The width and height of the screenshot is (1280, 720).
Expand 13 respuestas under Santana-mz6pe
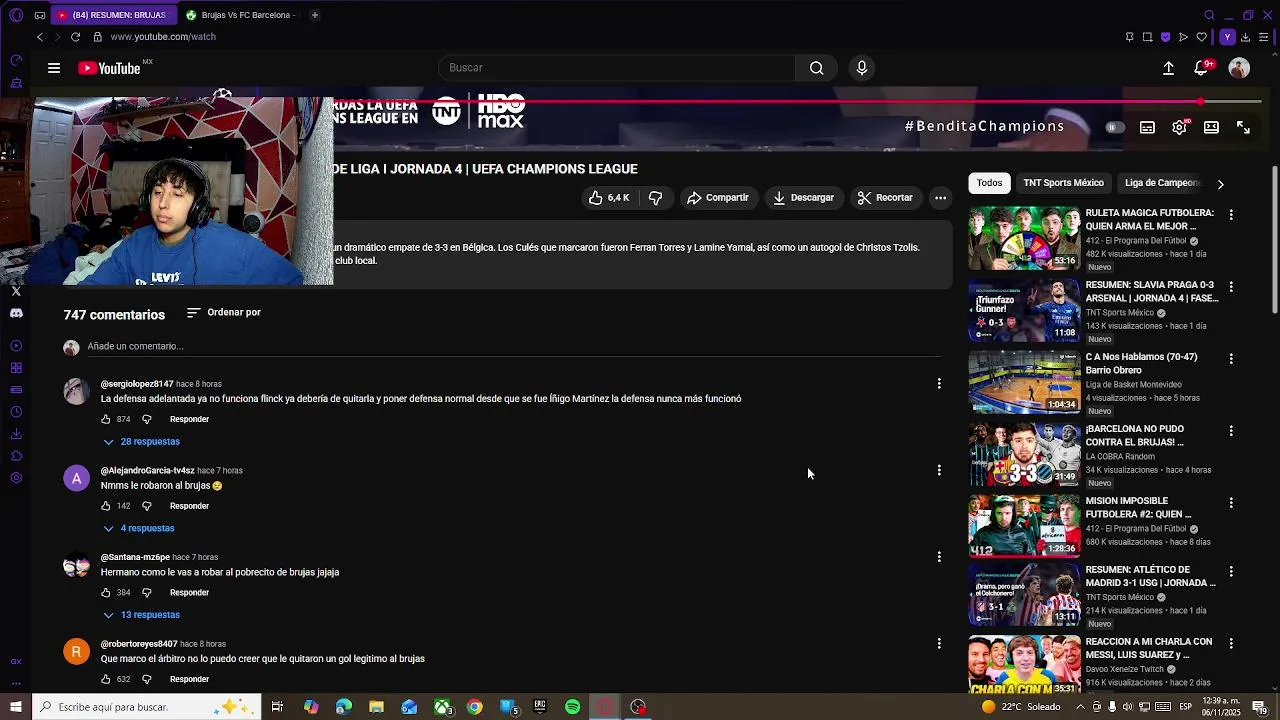click(x=141, y=615)
